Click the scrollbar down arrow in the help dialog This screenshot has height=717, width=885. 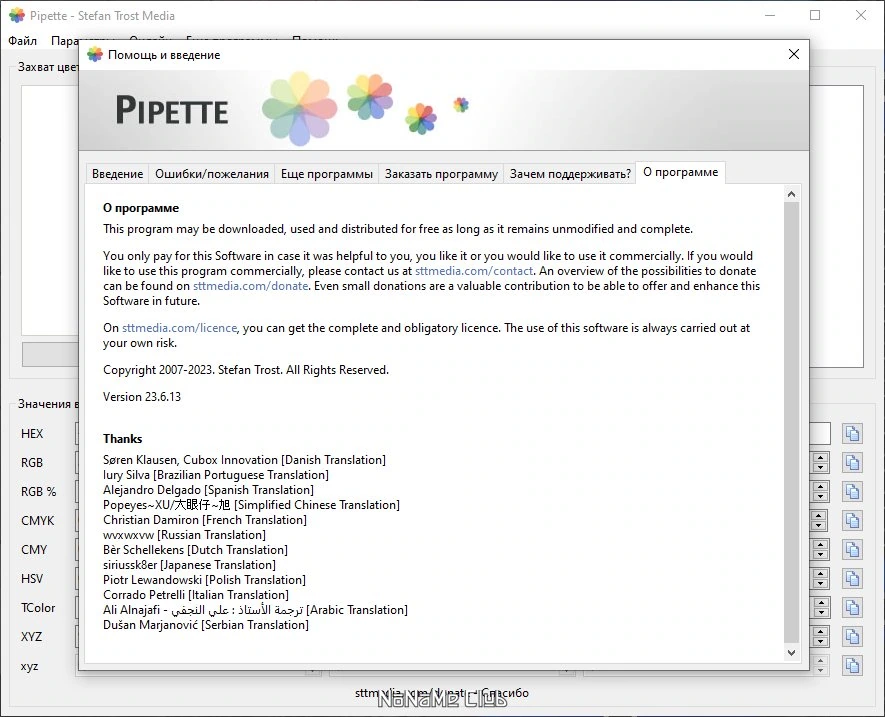click(791, 652)
